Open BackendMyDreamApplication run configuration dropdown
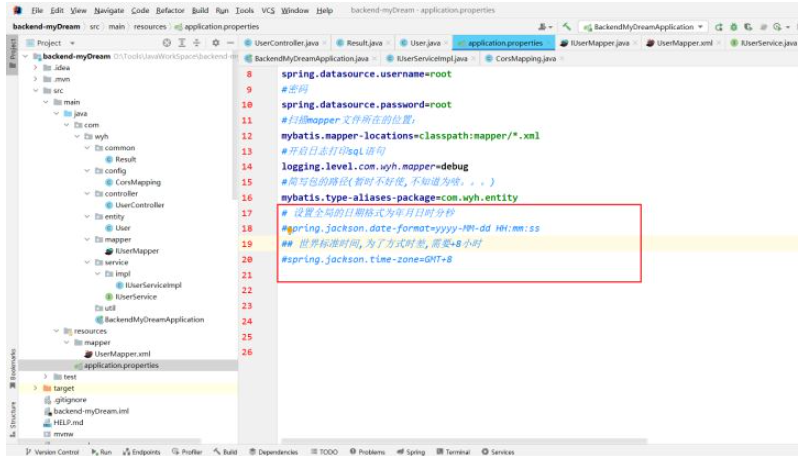The height and width of the screenshot is (456, 798). 645,27
